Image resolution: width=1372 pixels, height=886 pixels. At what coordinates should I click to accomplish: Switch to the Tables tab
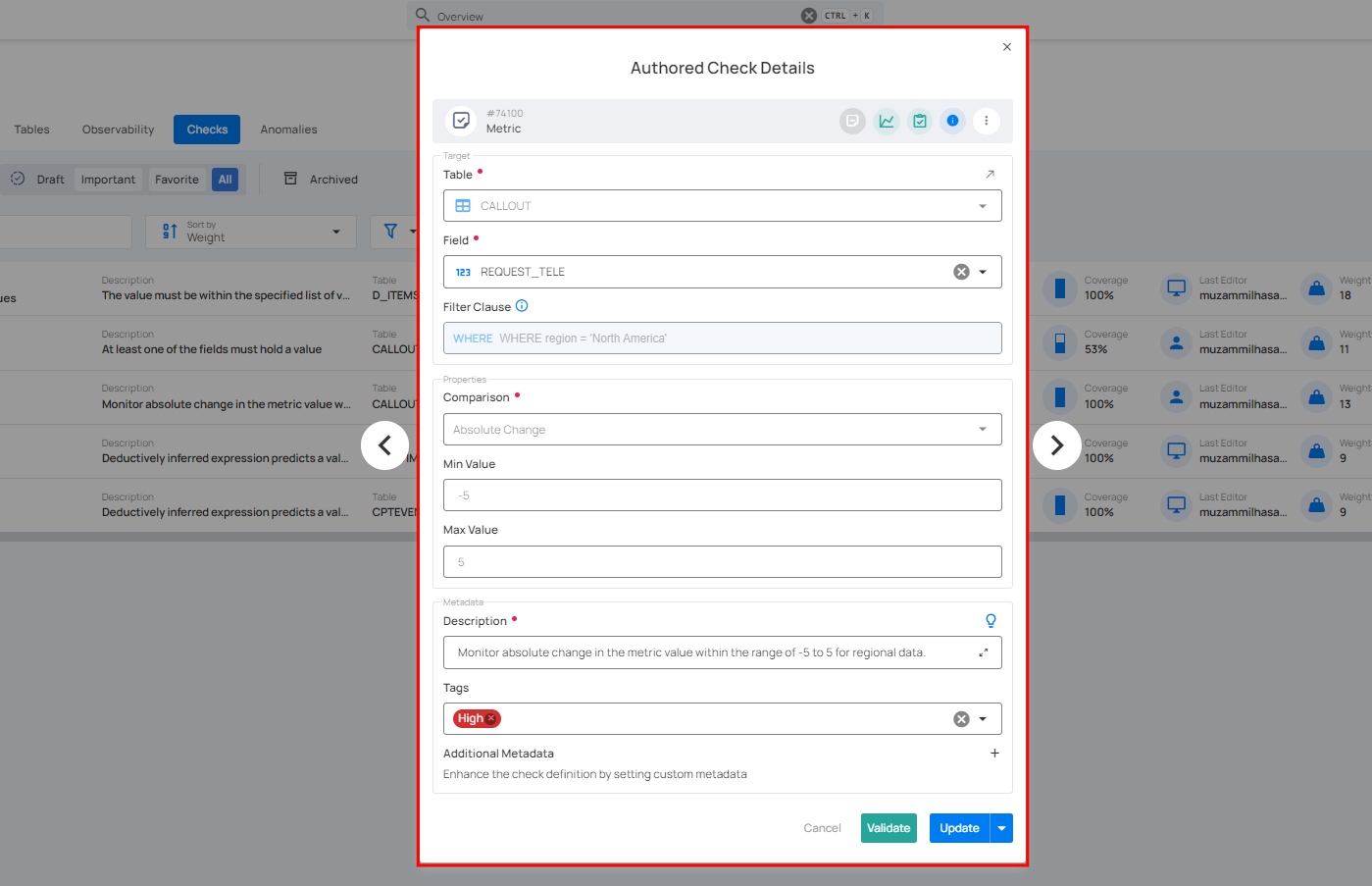point(31,130)
